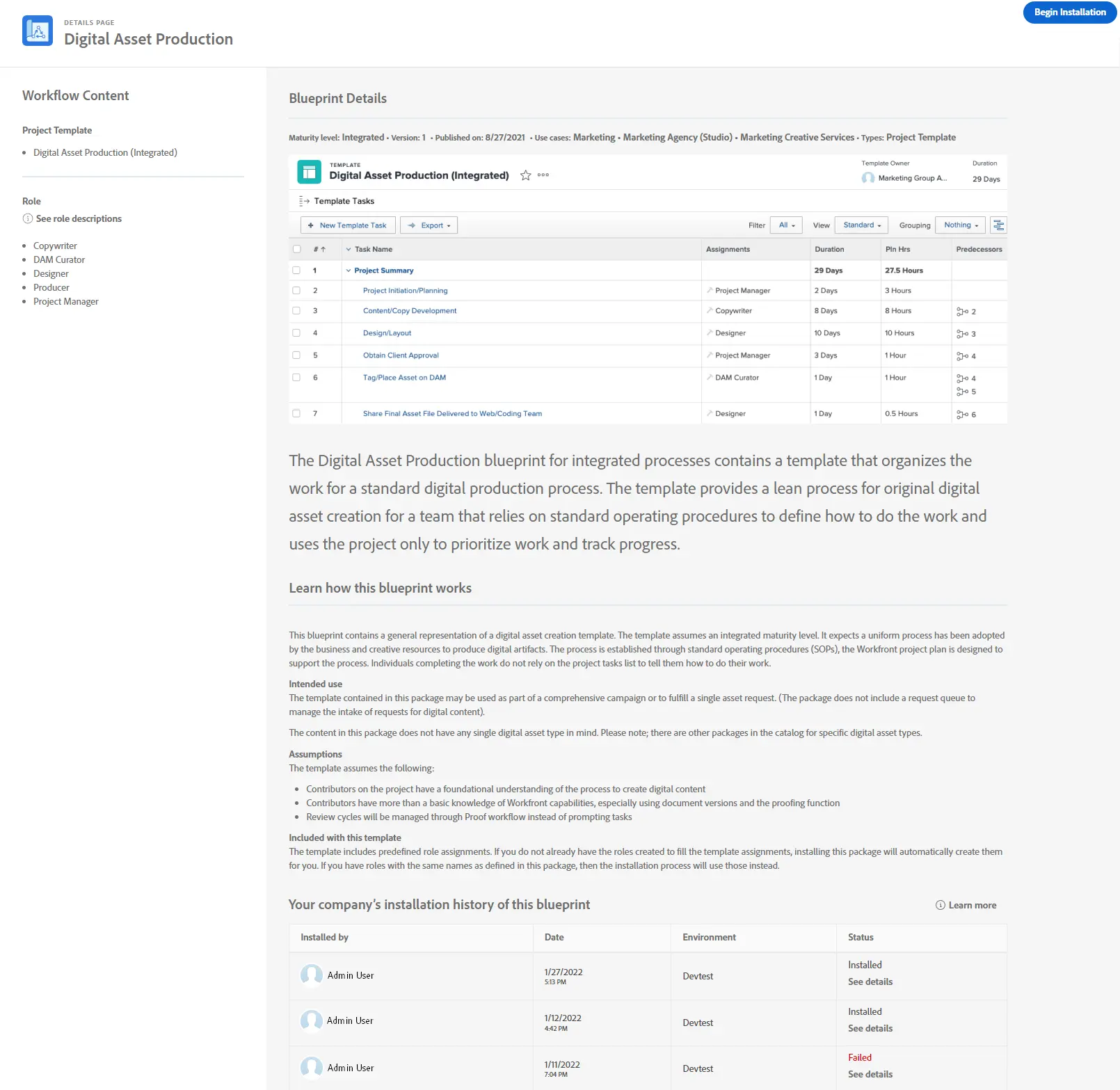The image size is (1120, 1090).
Task: Click 'Marketing Group A...' template owner name
Action: pos(912,178)
